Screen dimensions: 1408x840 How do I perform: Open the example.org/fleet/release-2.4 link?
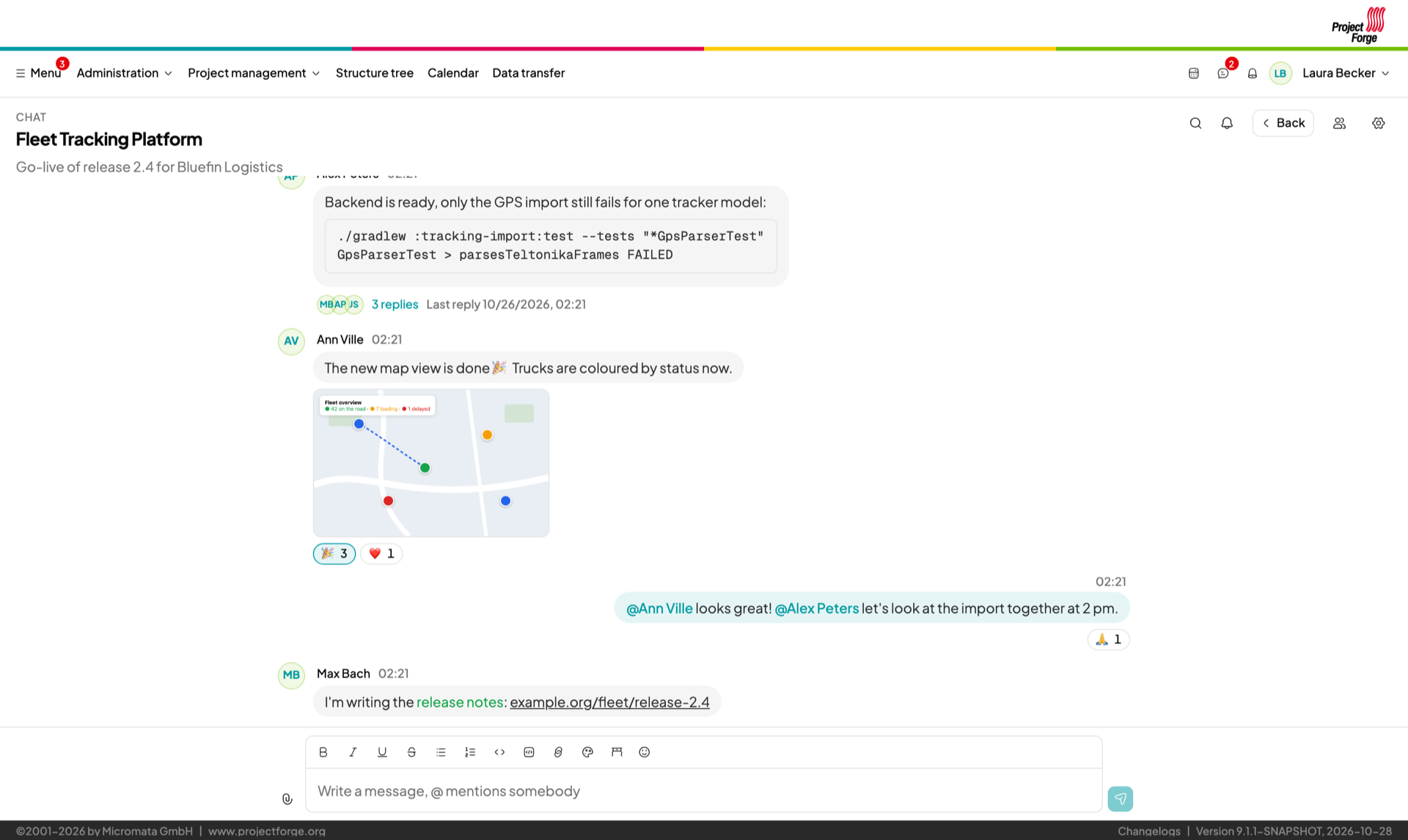coord(609,702)
